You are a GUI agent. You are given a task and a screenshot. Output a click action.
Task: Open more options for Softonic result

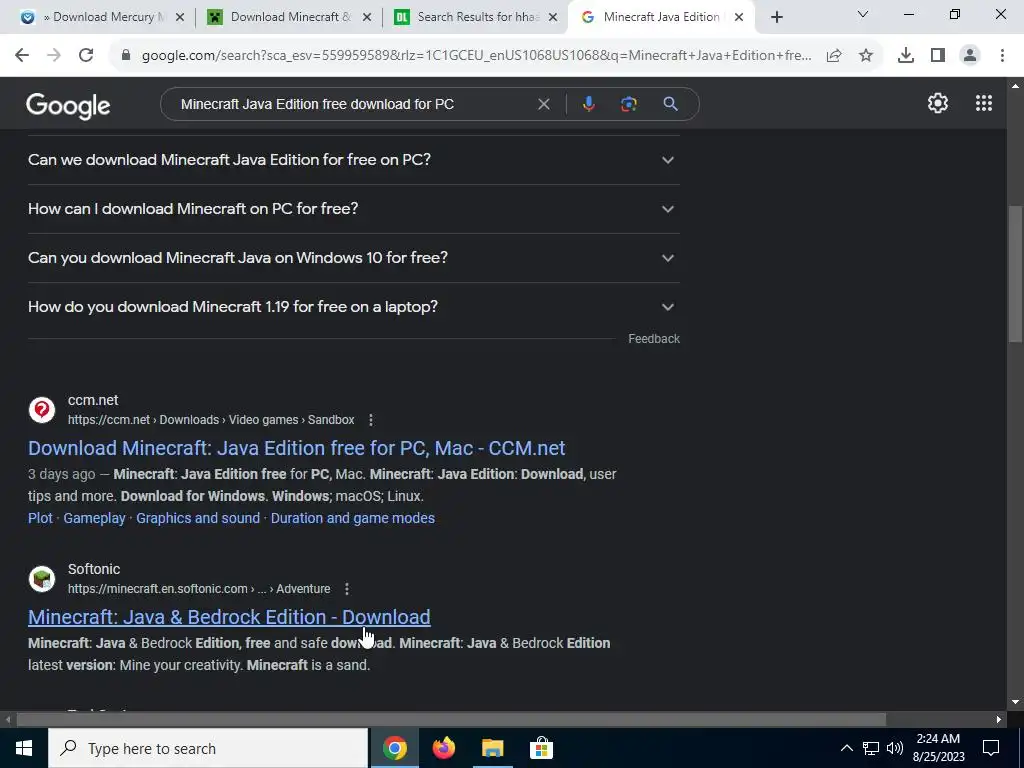pos(347,589)
